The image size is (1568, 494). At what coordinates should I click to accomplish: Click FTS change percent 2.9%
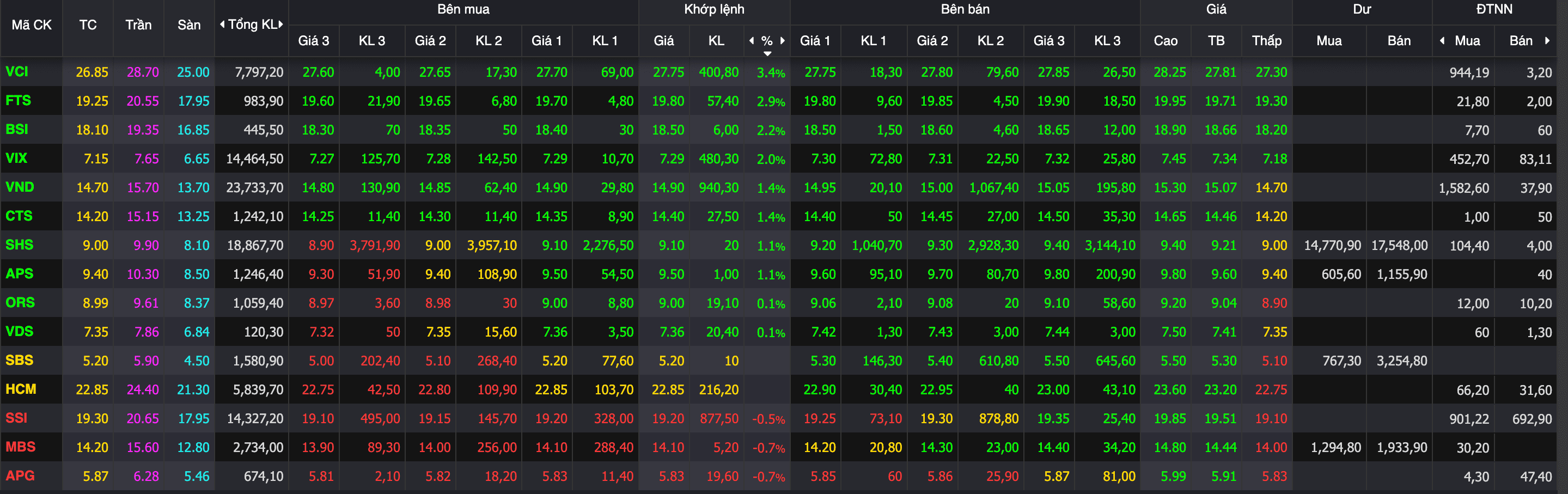point(771,102)
